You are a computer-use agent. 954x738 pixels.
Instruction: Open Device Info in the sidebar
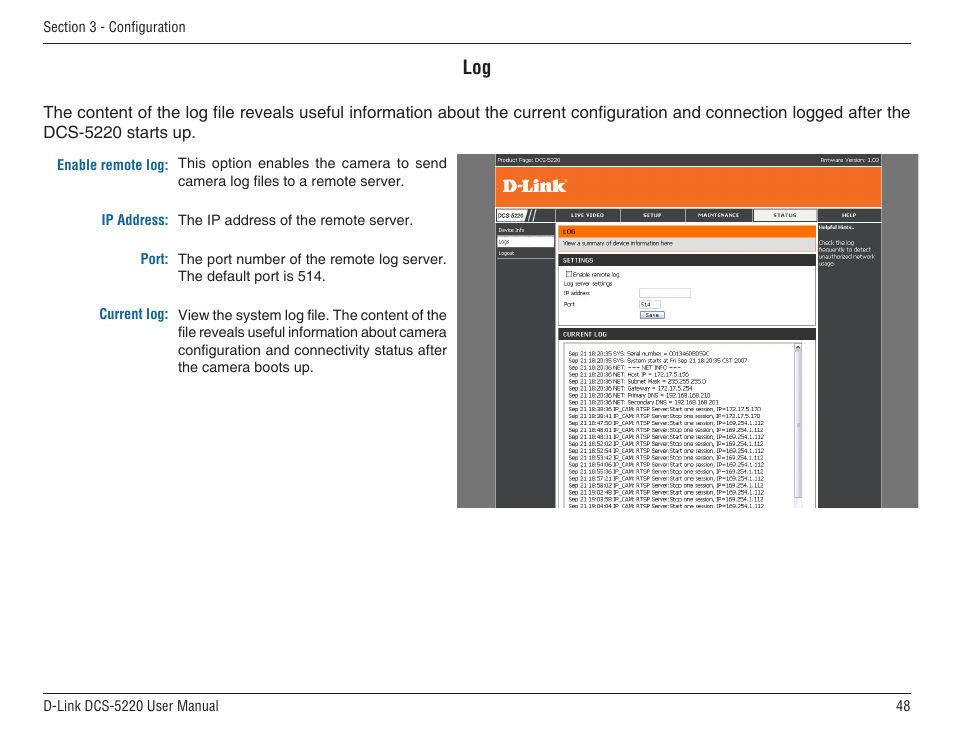pos(524,230)
